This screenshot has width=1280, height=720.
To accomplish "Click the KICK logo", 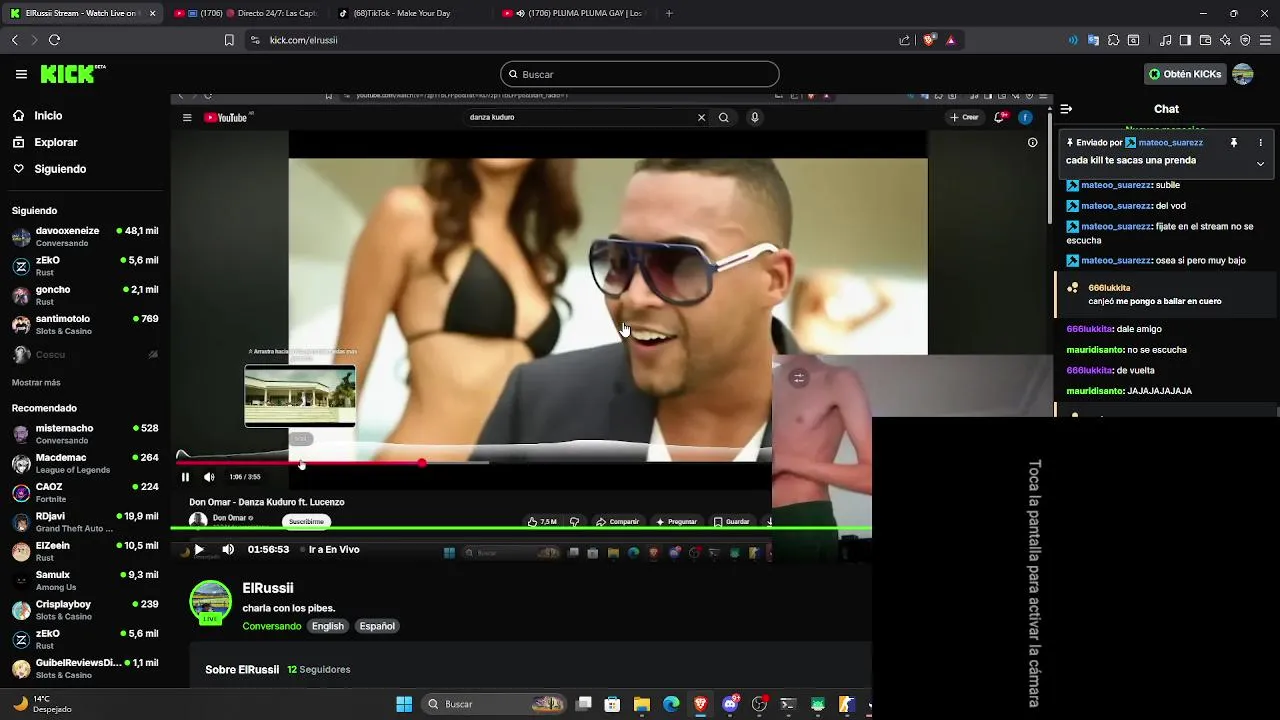I will pos(72,74).
